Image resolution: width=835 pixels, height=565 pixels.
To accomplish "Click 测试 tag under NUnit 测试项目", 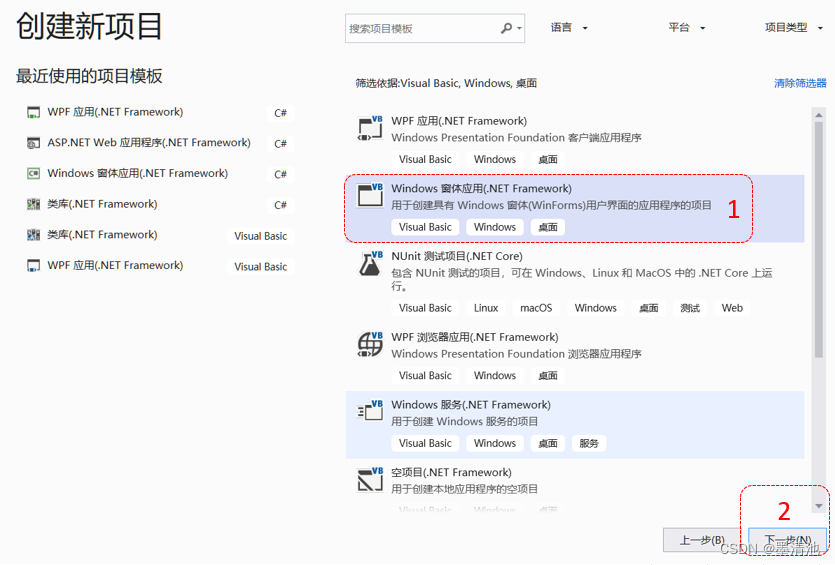I will point(690,308).
